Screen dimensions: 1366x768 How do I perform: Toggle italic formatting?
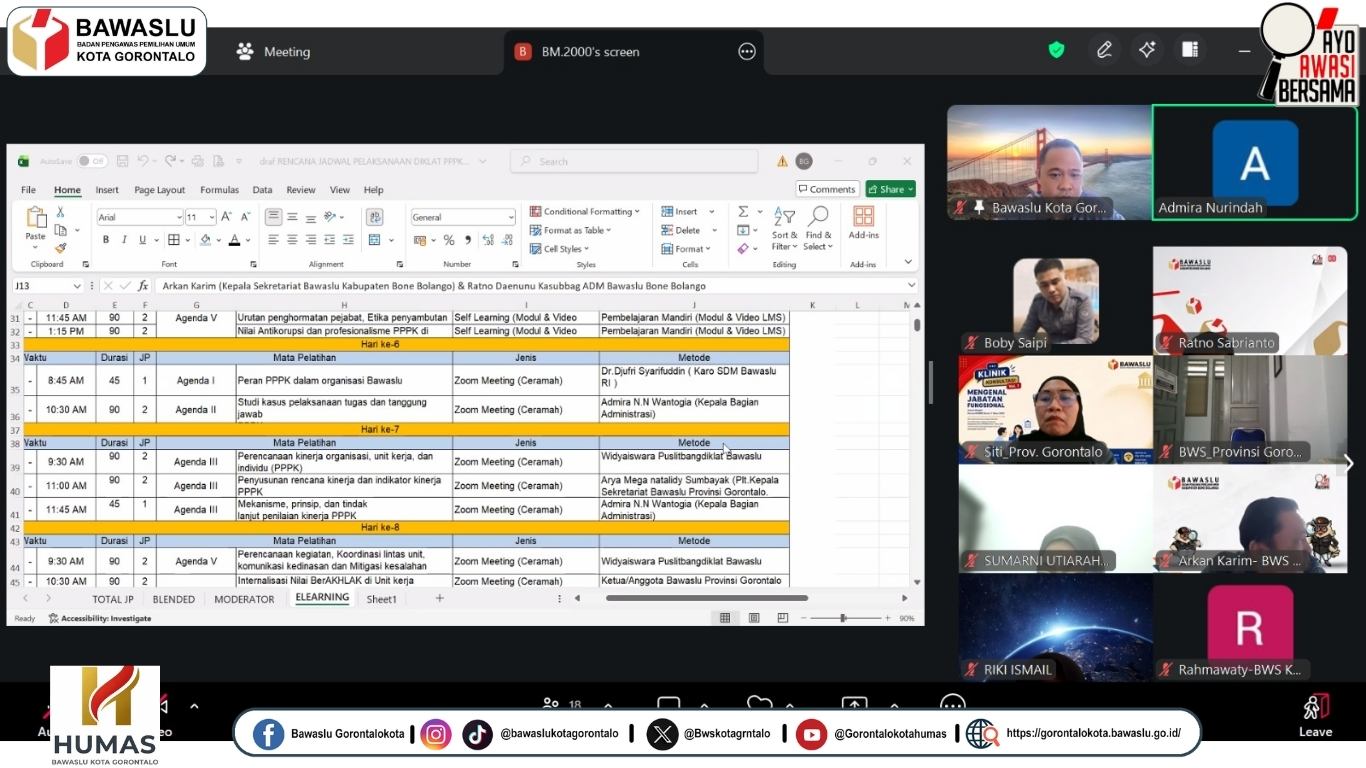(x=124, y=240)
